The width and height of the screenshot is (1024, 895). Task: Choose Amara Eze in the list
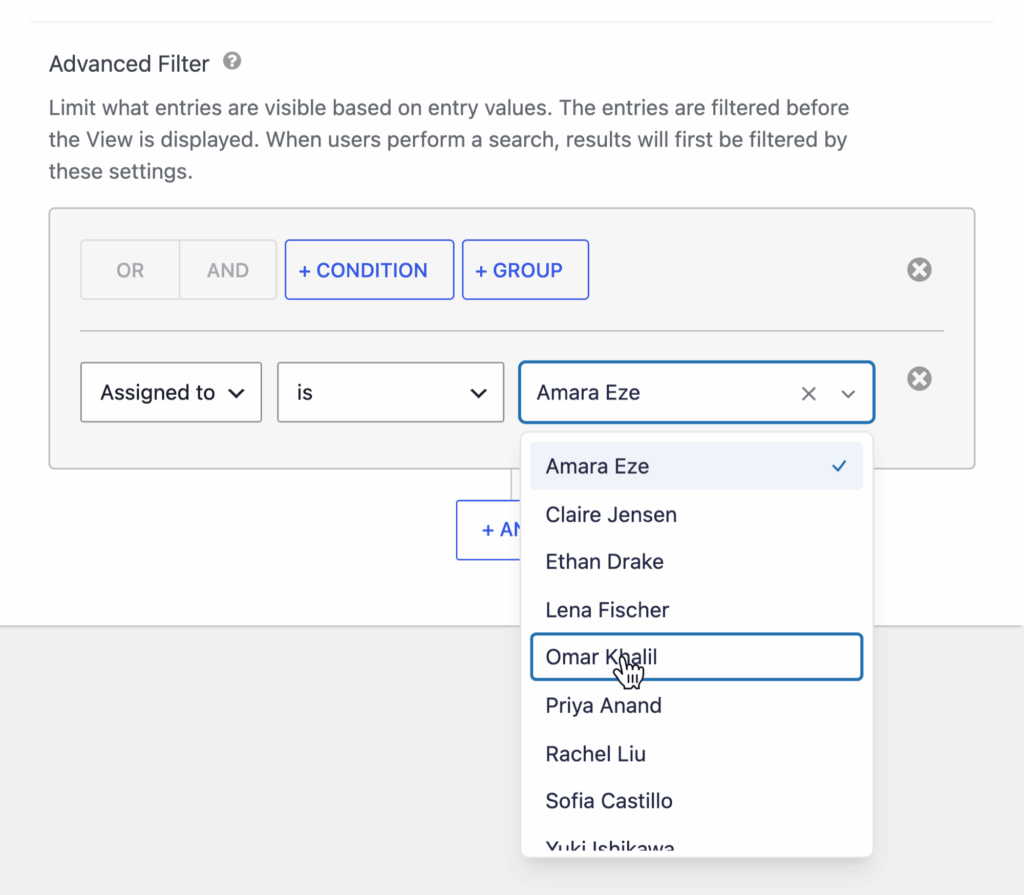click(697, 466)
